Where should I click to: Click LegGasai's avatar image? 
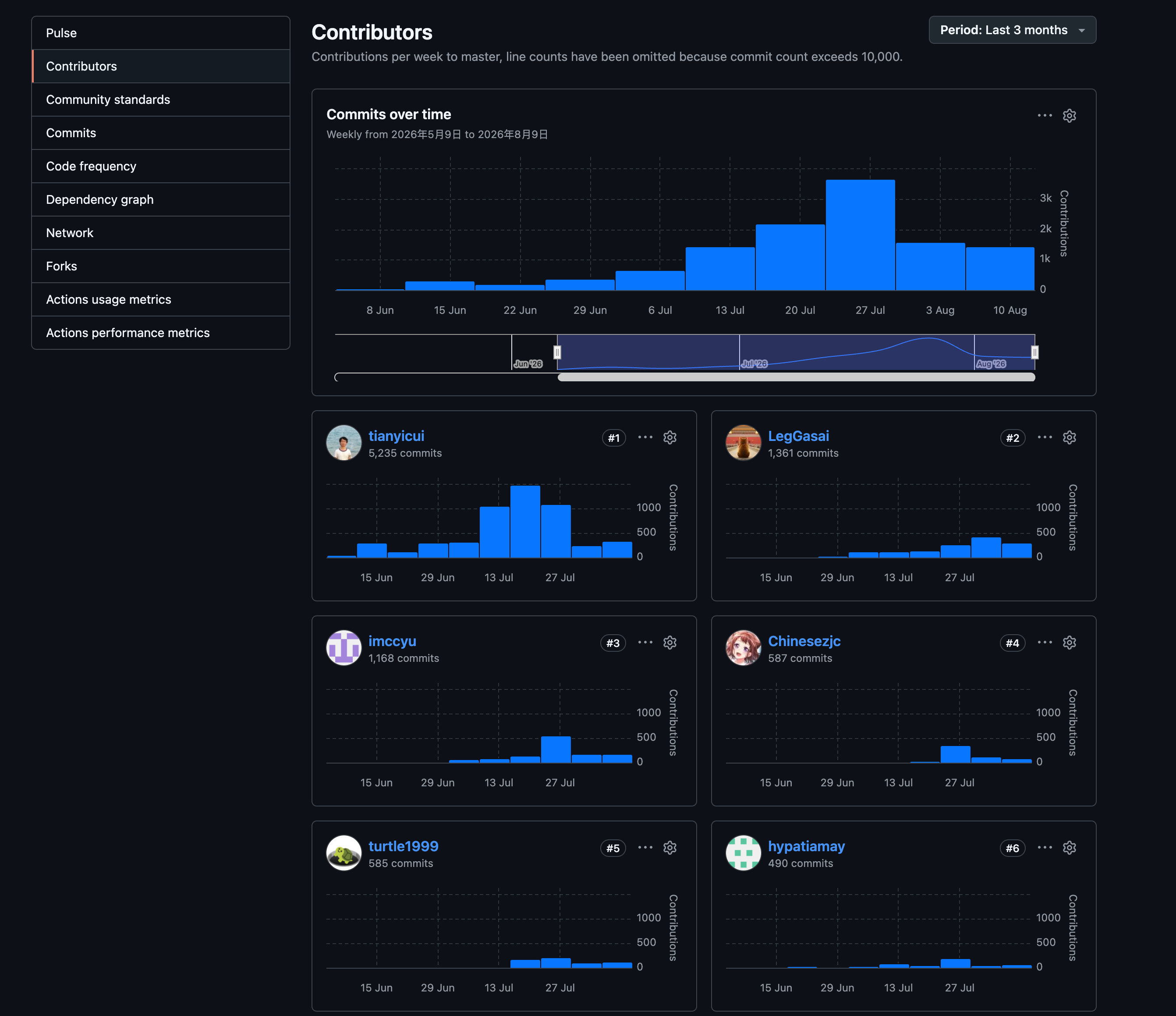[x=744, y=442]
